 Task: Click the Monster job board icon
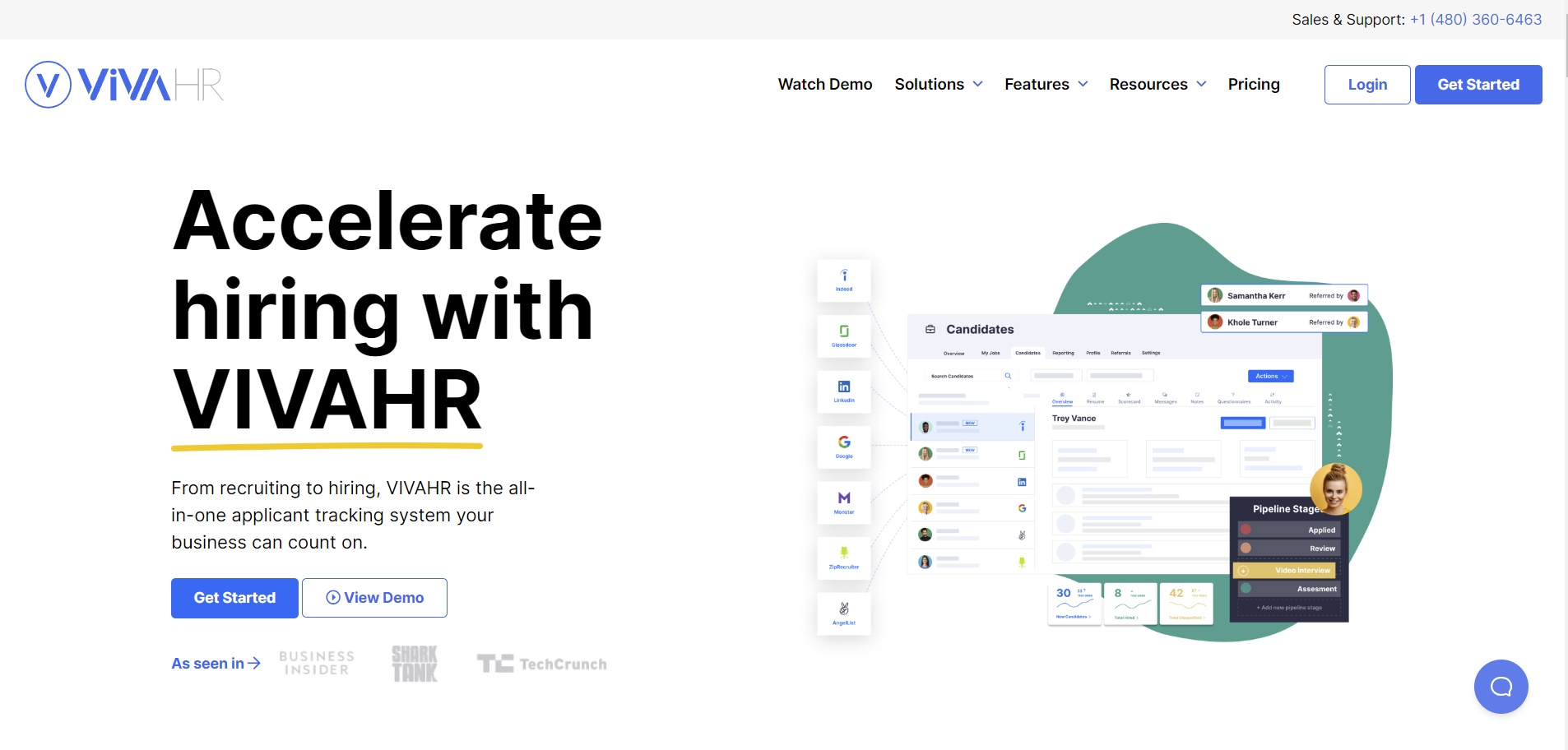844,502
